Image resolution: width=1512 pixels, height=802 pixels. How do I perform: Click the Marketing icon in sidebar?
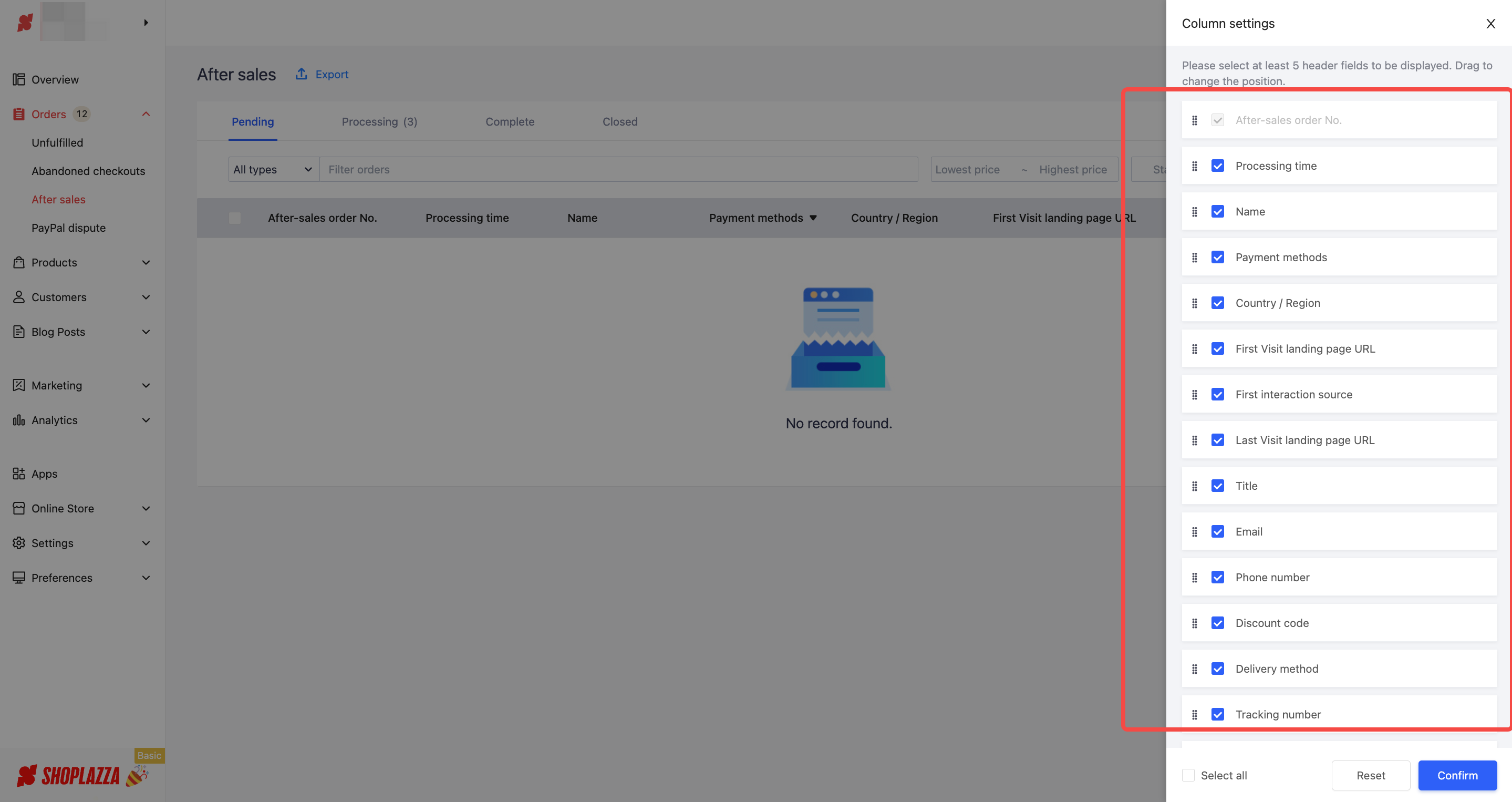coord(19,385)
